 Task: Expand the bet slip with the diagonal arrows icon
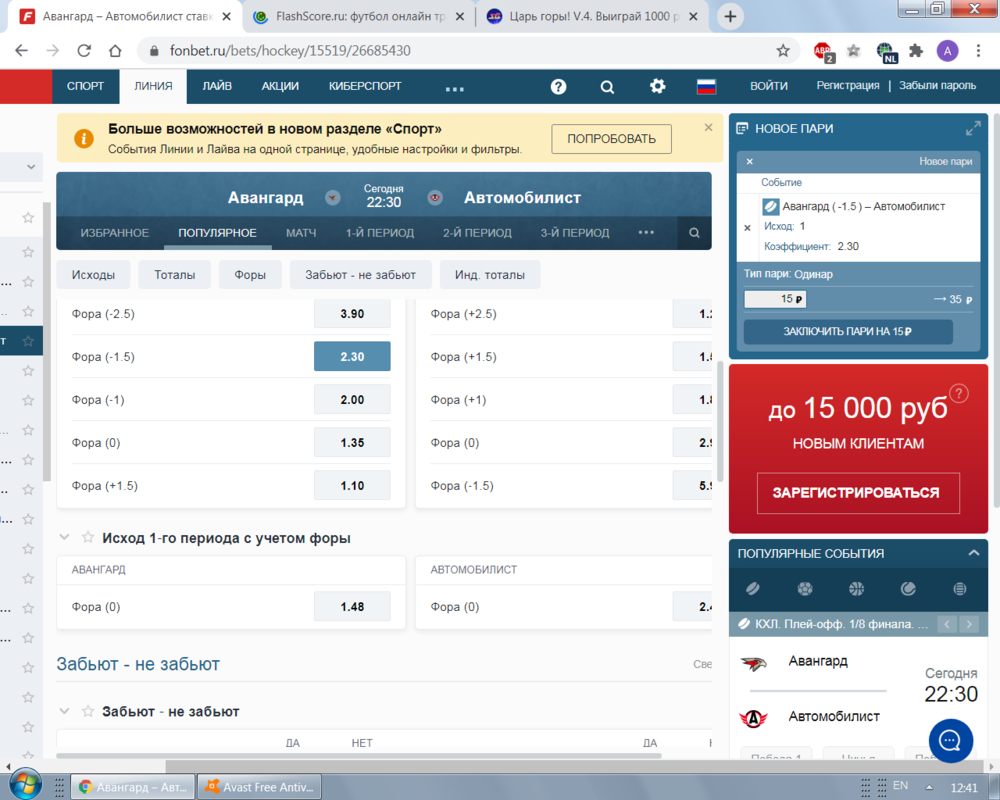[973, 129]
